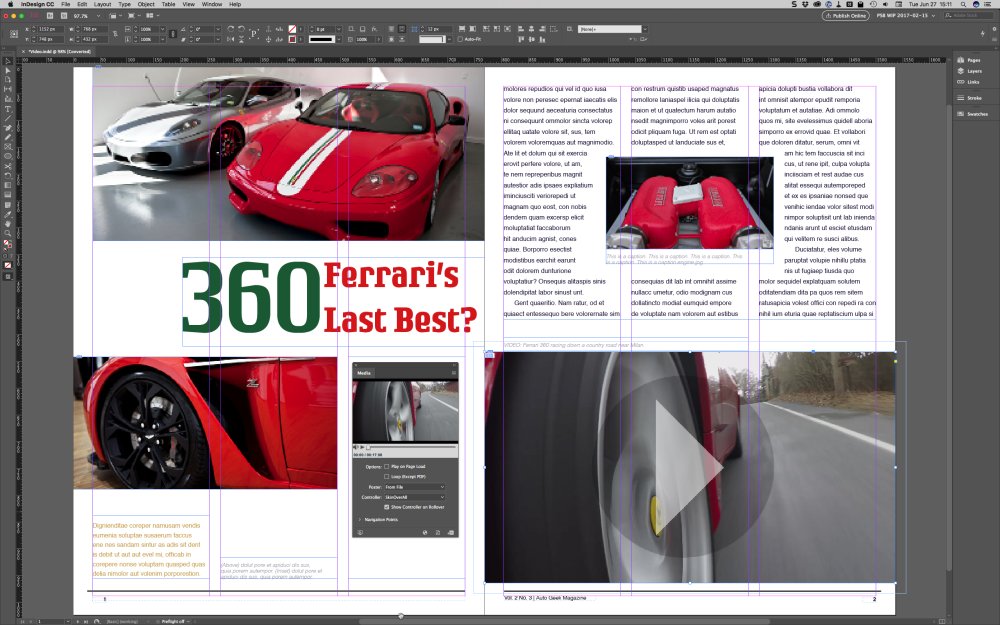The image size is (1000, 625).
Task: Click constrain proportions chain icon for width and height
Action: point(115,34)
